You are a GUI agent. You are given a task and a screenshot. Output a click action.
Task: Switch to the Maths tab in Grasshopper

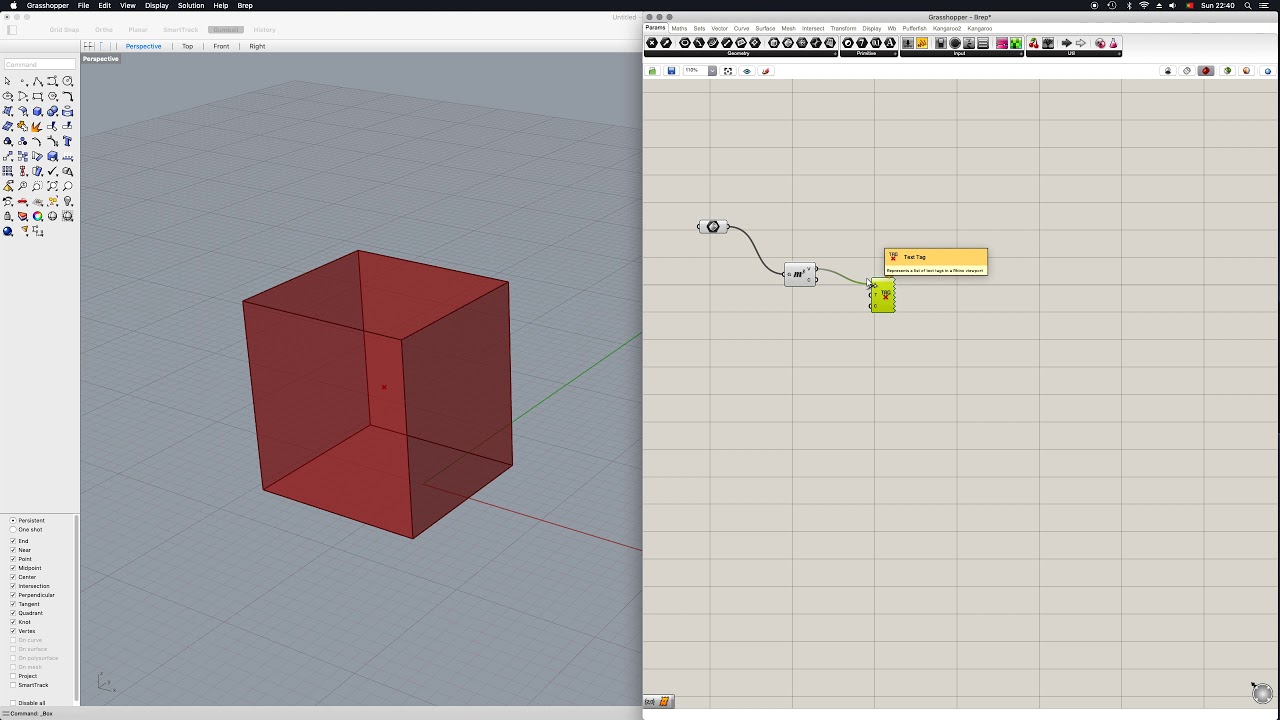tap(679, 28)
